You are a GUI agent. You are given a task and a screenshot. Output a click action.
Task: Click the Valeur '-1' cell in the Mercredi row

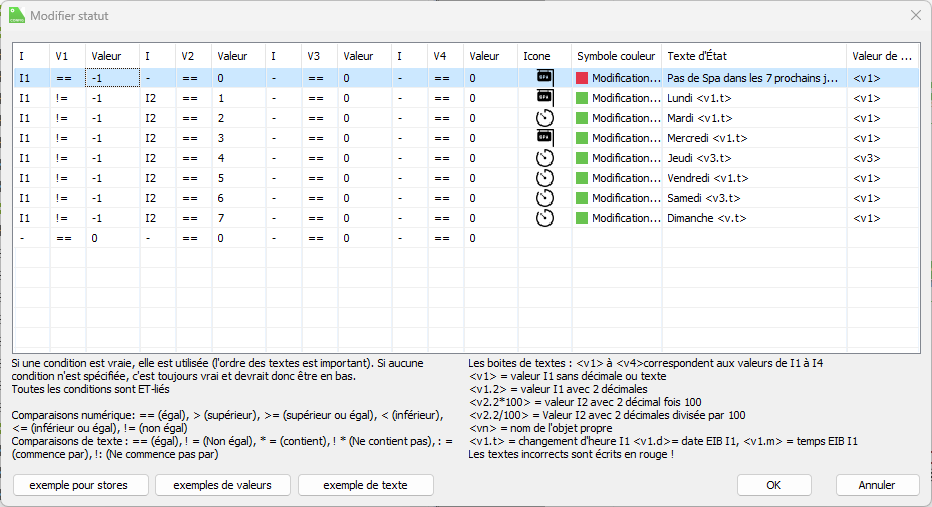97,138
